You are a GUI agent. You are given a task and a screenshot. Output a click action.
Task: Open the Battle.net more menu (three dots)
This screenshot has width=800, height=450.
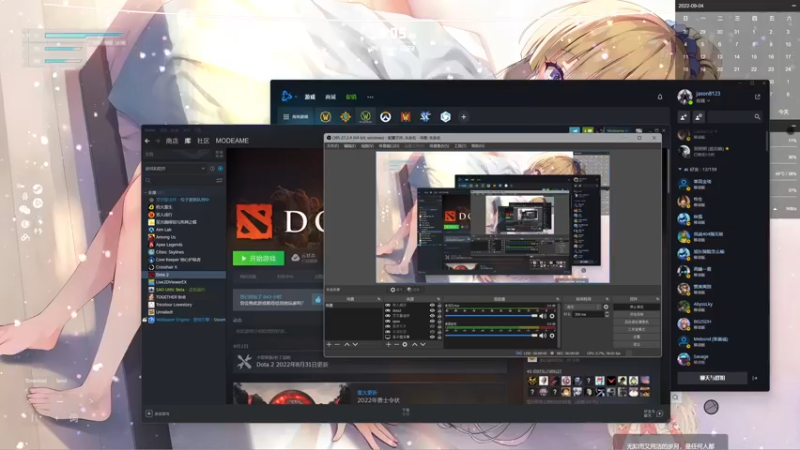tap(370, 97)
